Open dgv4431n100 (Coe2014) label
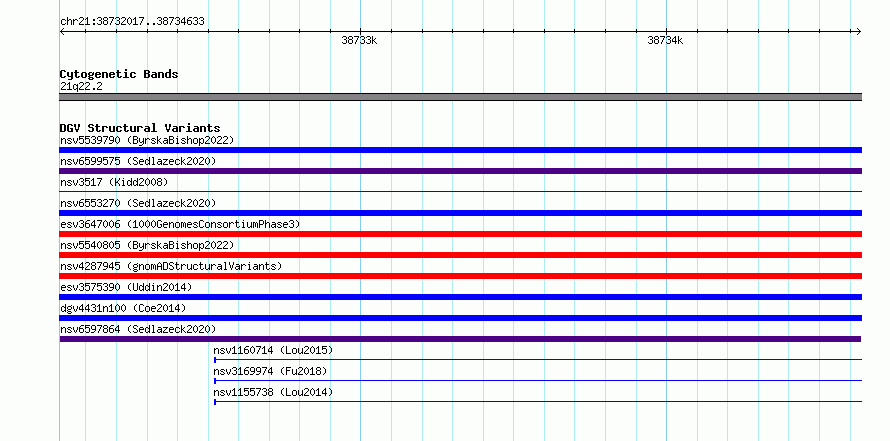 click(x=123, y=308)
